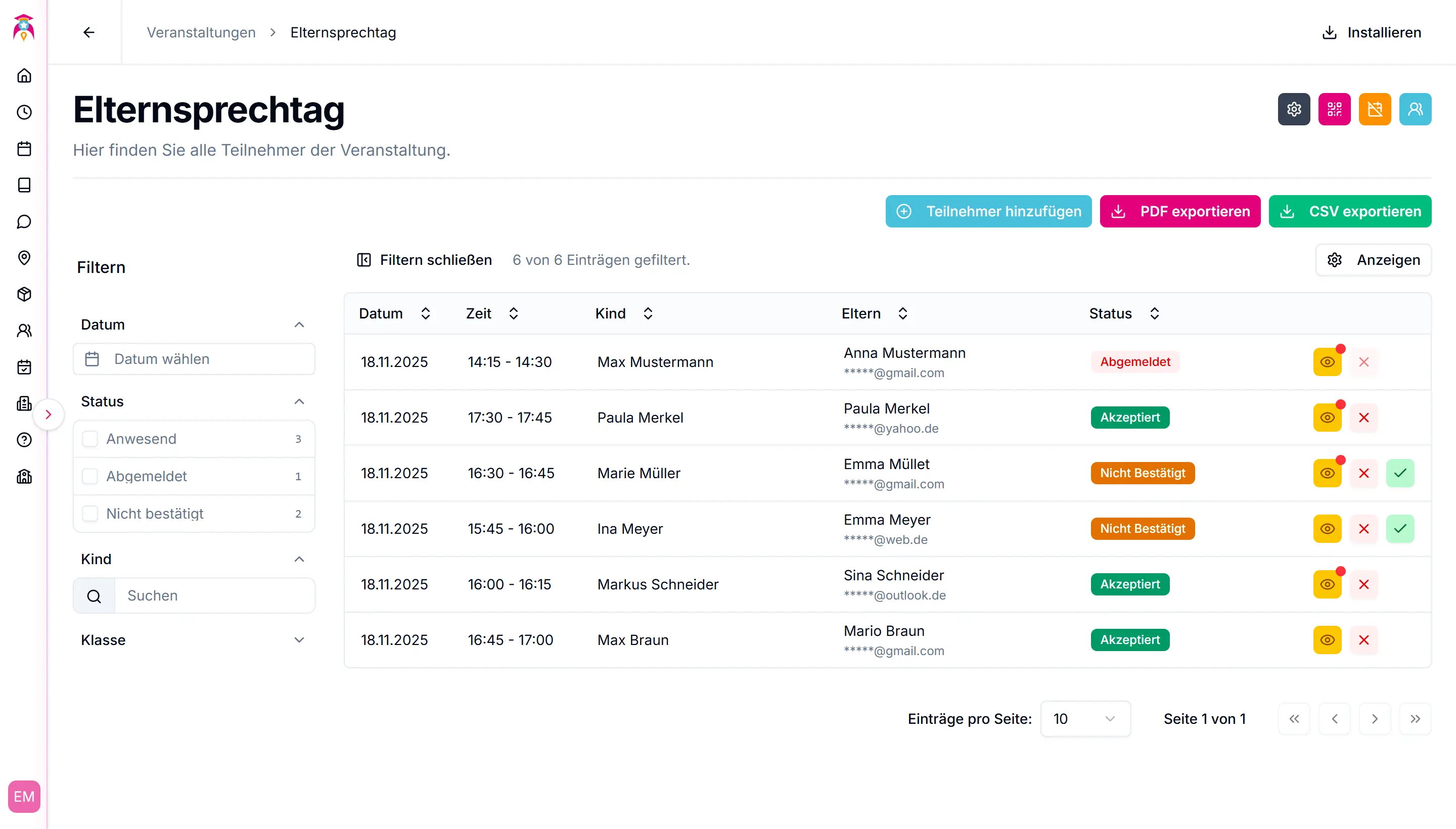This screenshot has width=1456, height=829.
Task: Open the dark gear settings button
Action: [x=1294, y=109]
